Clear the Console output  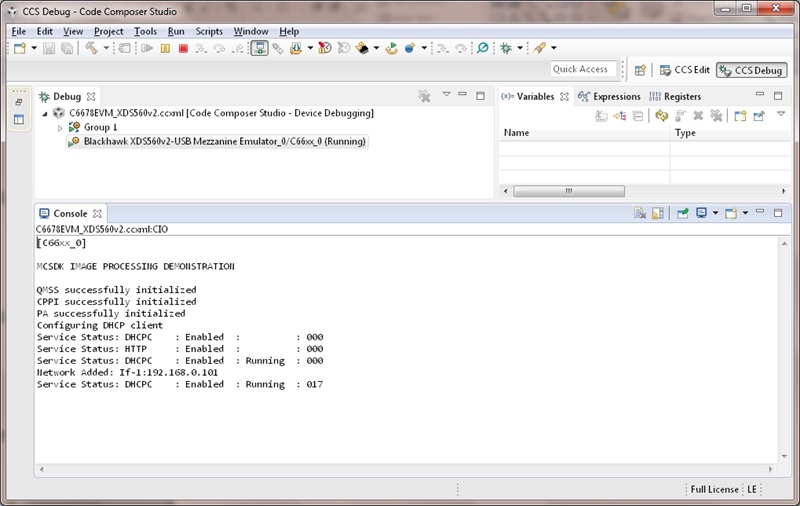pos(640,213)
